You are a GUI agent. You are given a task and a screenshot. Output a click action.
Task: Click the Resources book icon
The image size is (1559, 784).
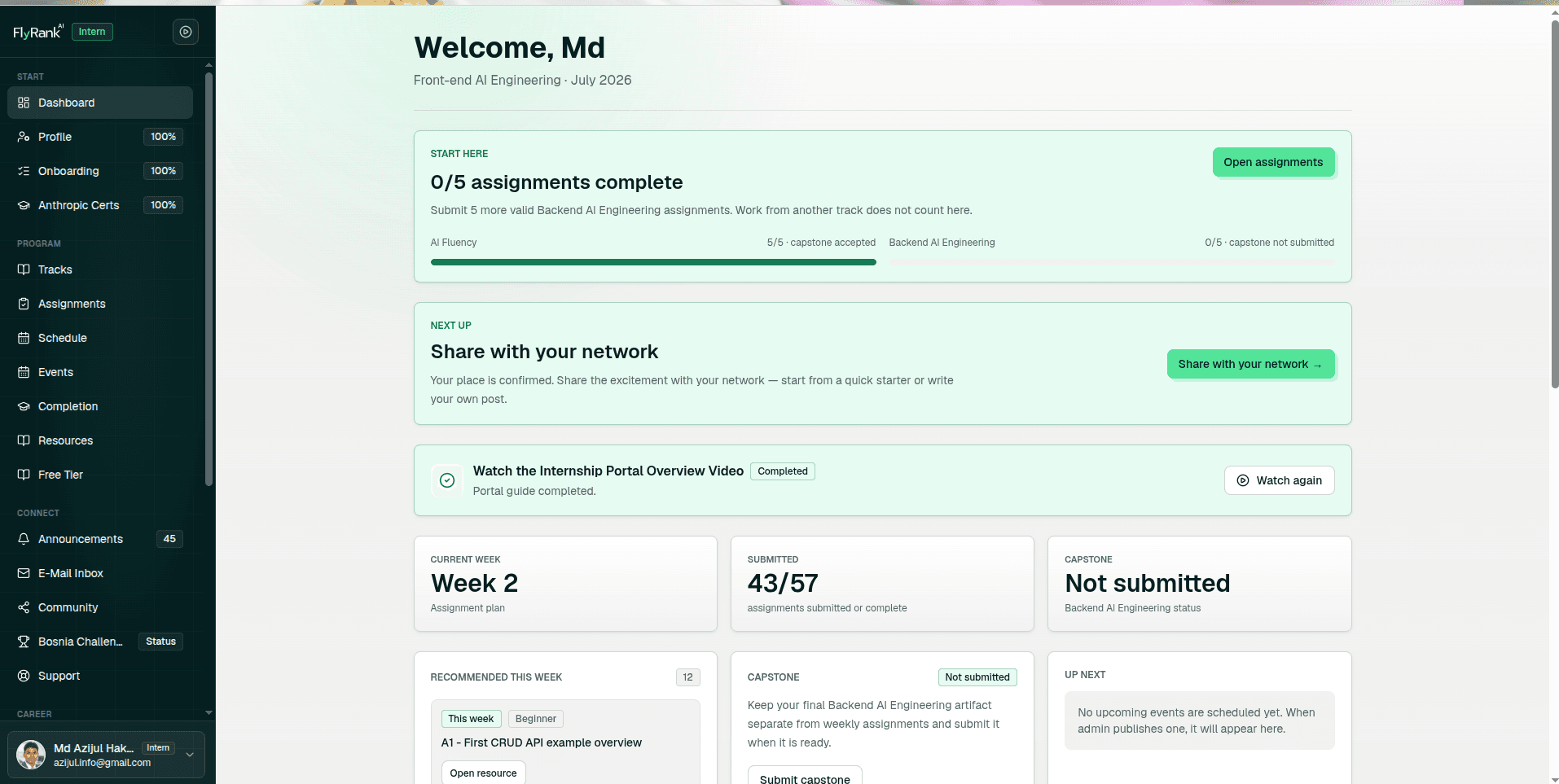point(24,440)
